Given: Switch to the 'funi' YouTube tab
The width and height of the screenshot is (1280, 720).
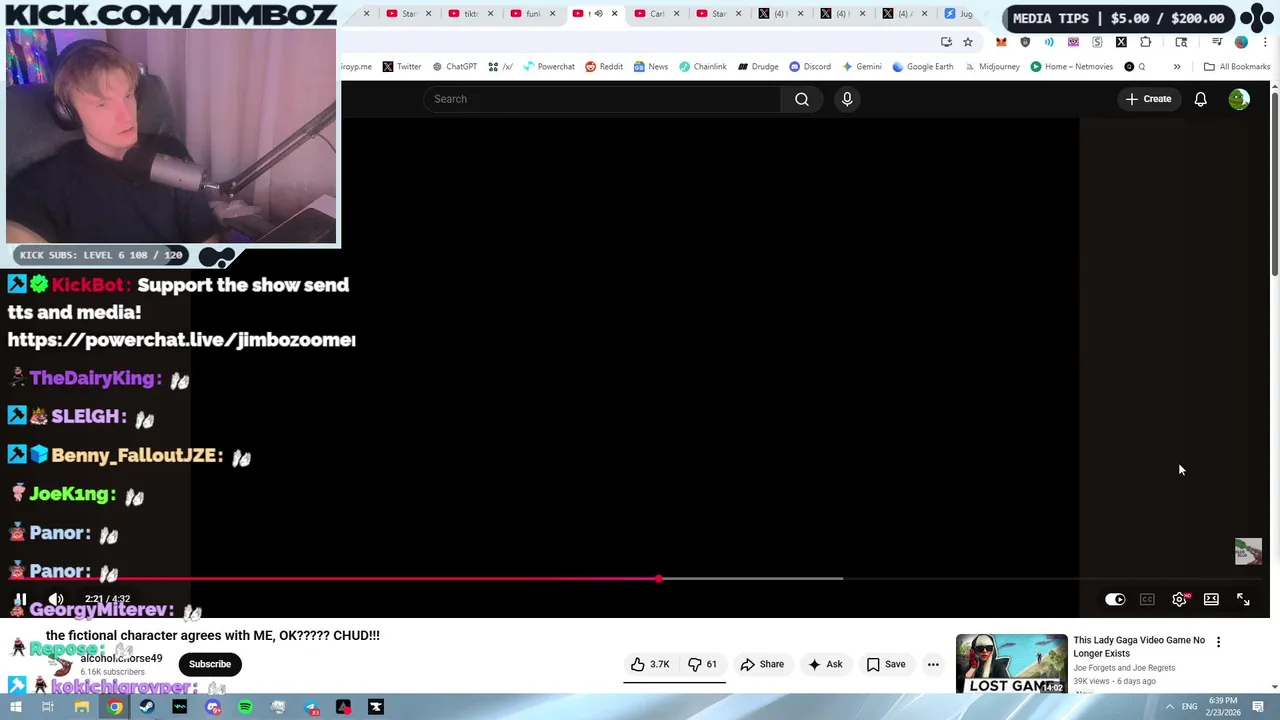Looking at the screenshot, I should (526, 14).
